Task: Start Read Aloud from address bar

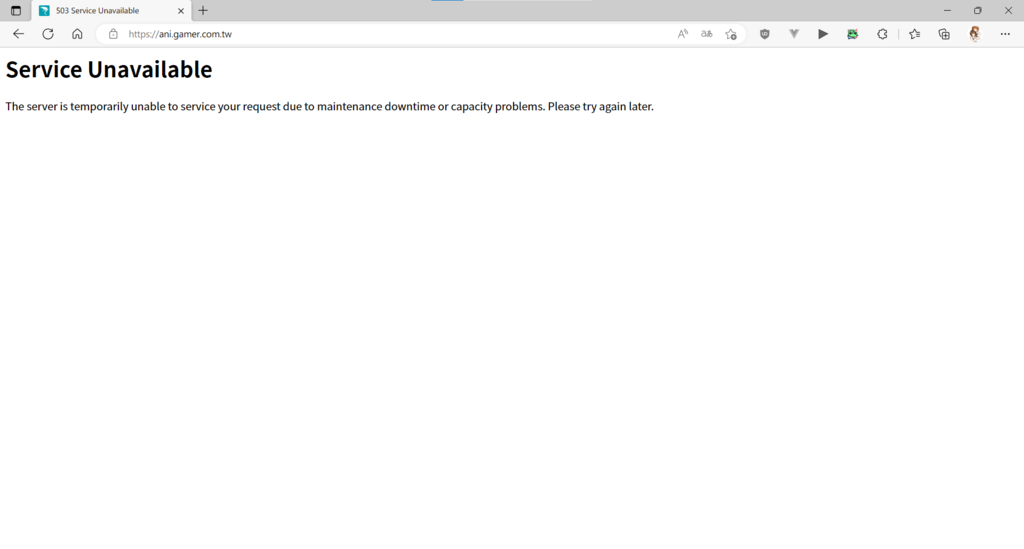Action: pyautogui.click(x=682, y=34)
